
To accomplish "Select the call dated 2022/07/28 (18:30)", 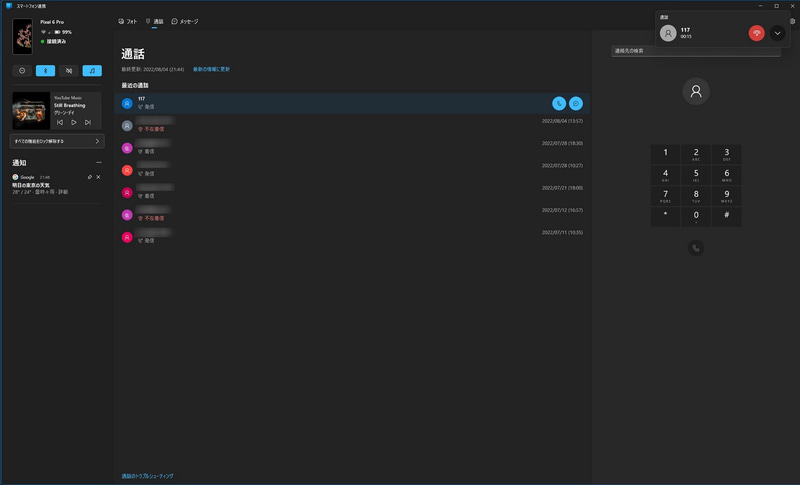I will (352, 148).
